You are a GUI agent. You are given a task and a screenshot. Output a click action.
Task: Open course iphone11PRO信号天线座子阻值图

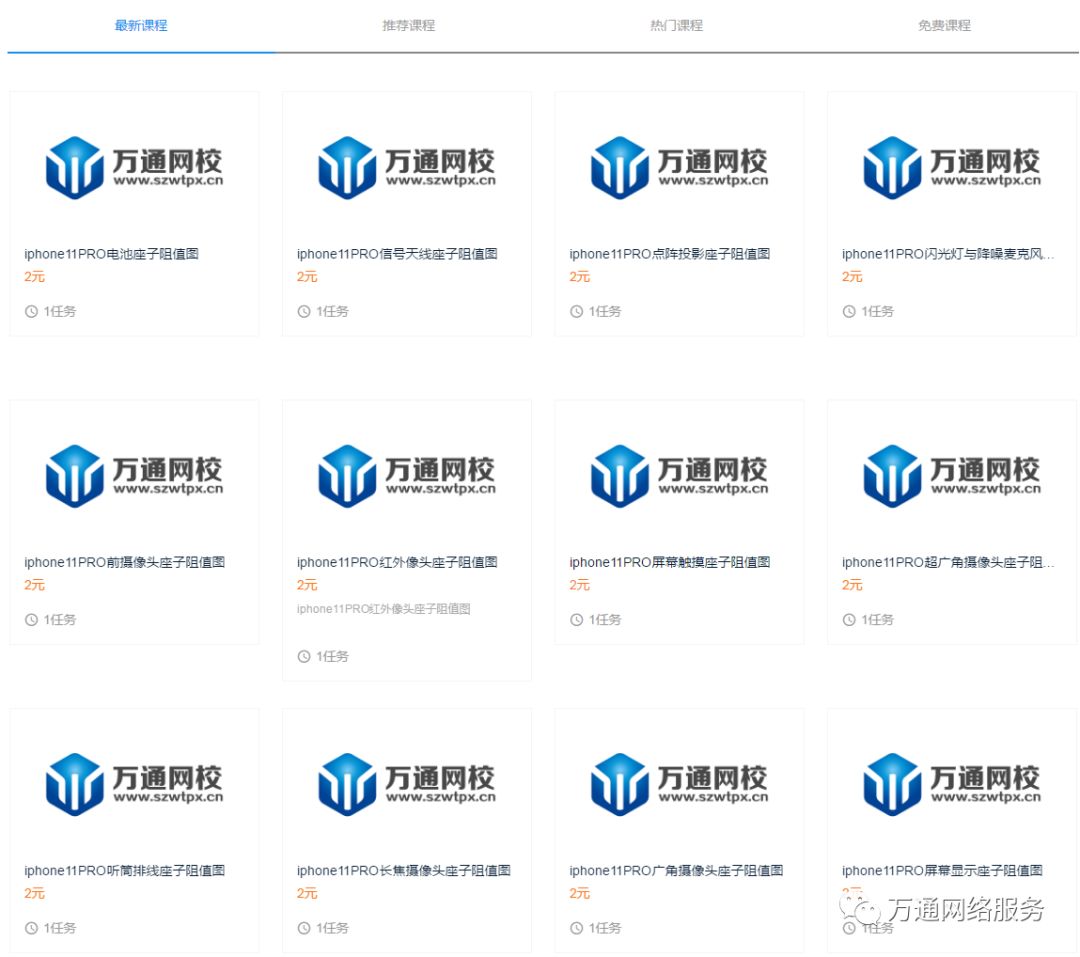(397, 254)
